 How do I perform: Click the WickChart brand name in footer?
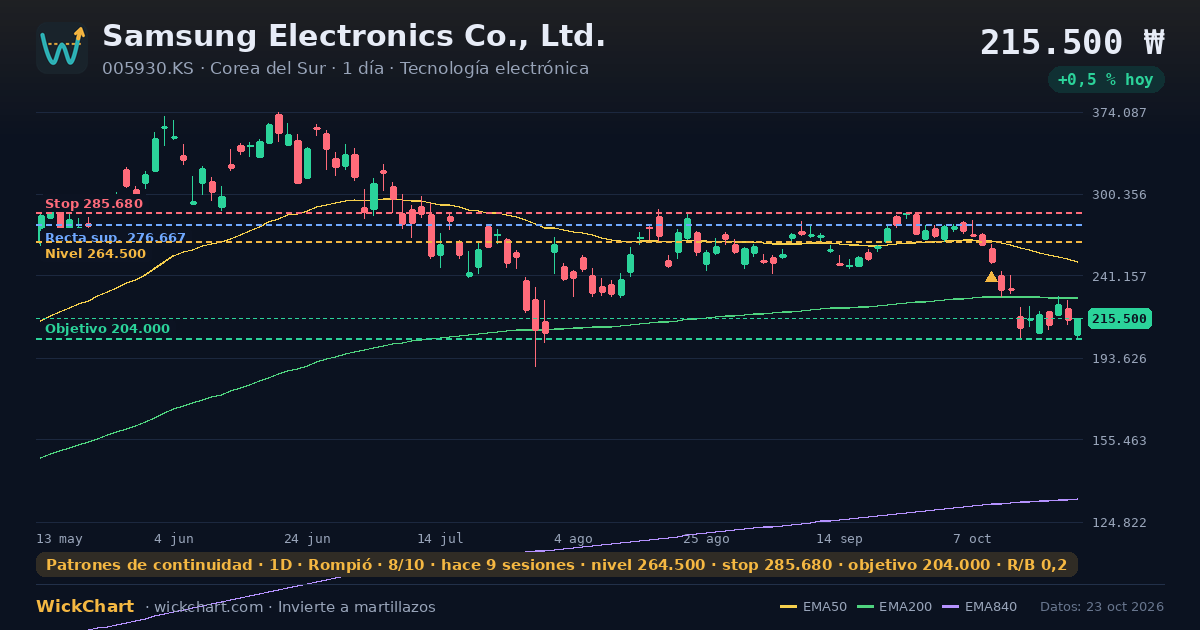[85, 607]
